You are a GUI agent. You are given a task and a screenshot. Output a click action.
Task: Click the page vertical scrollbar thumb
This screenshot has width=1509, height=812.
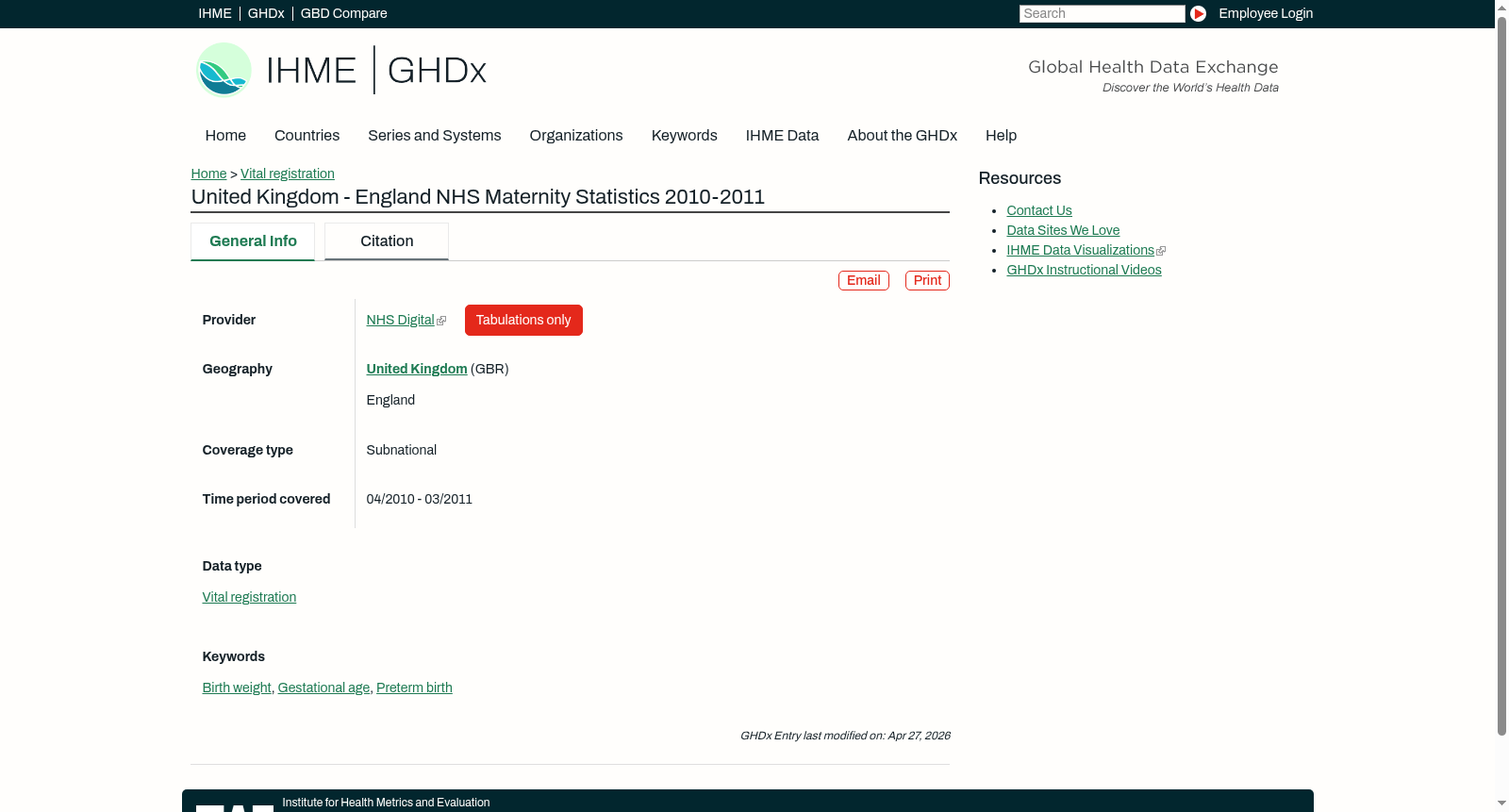(x=1501, y=375)
